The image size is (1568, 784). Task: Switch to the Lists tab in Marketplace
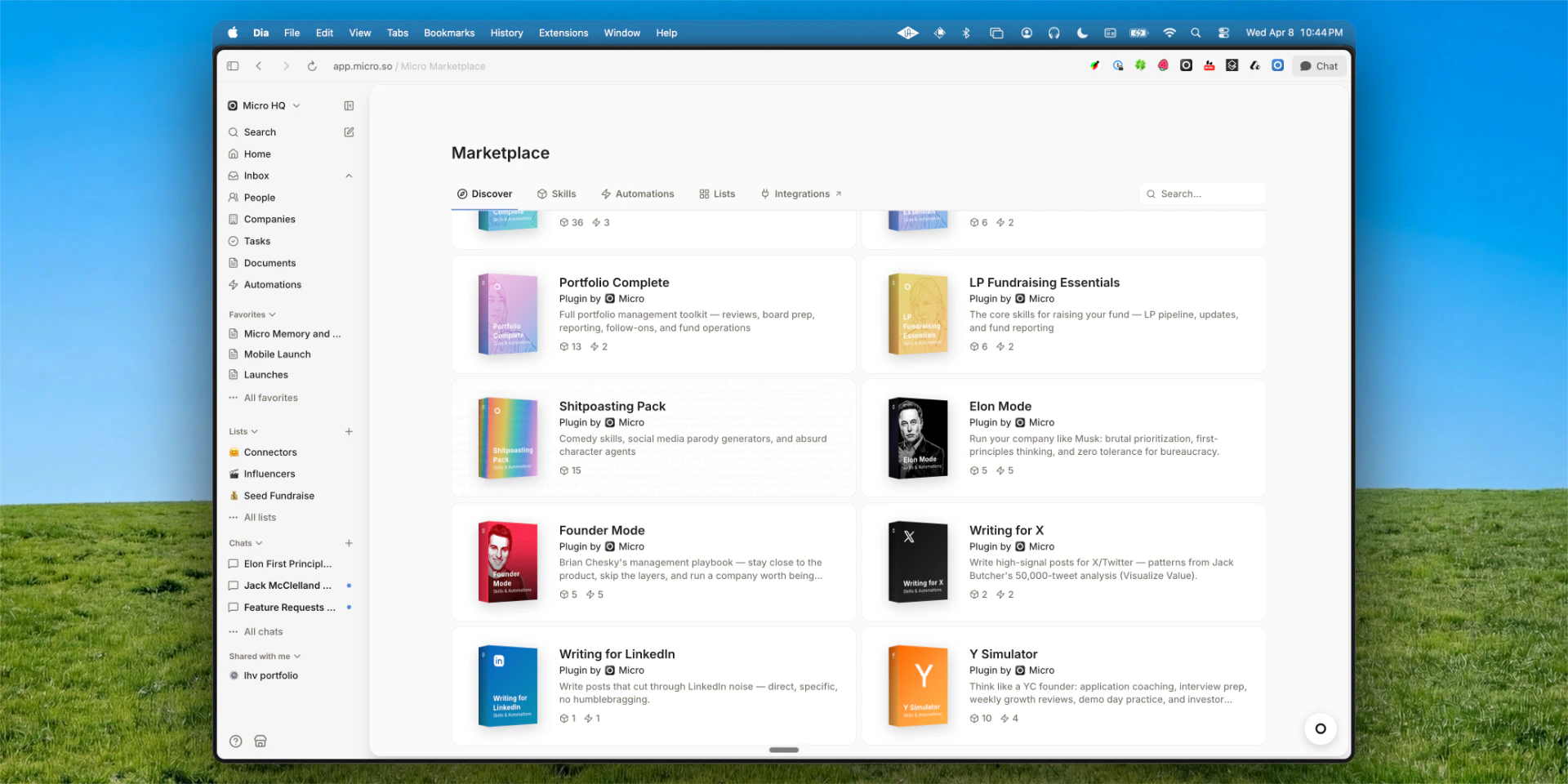point(717,194)
